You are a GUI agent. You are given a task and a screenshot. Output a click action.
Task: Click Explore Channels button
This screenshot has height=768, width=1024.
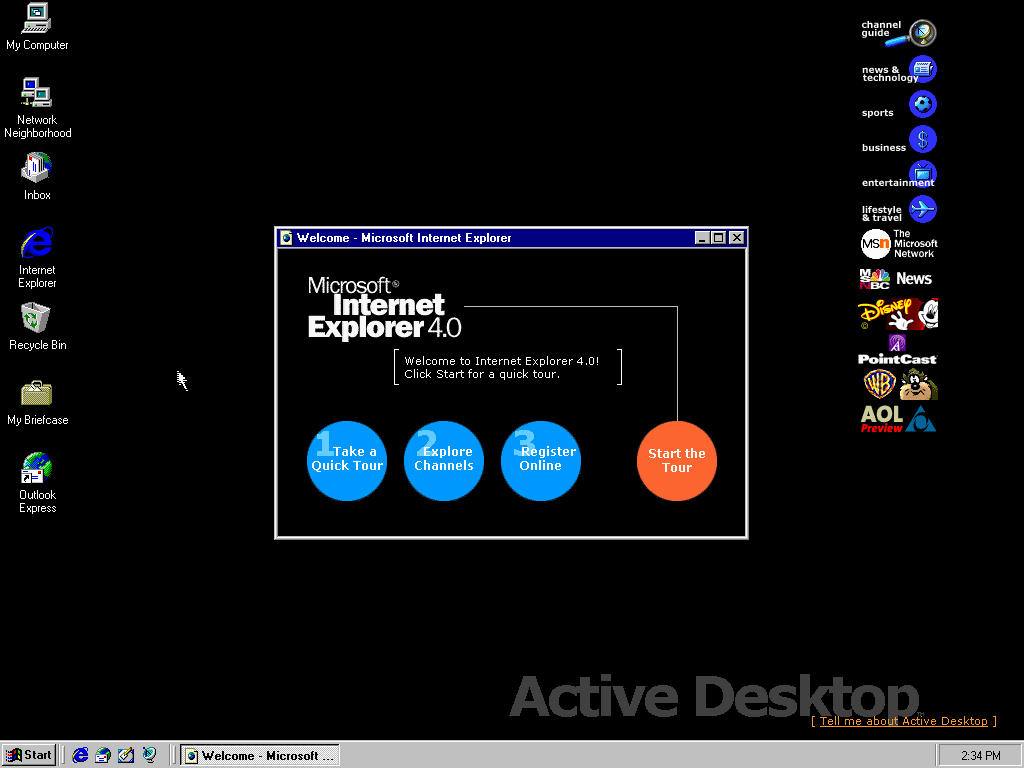[444, 460]
